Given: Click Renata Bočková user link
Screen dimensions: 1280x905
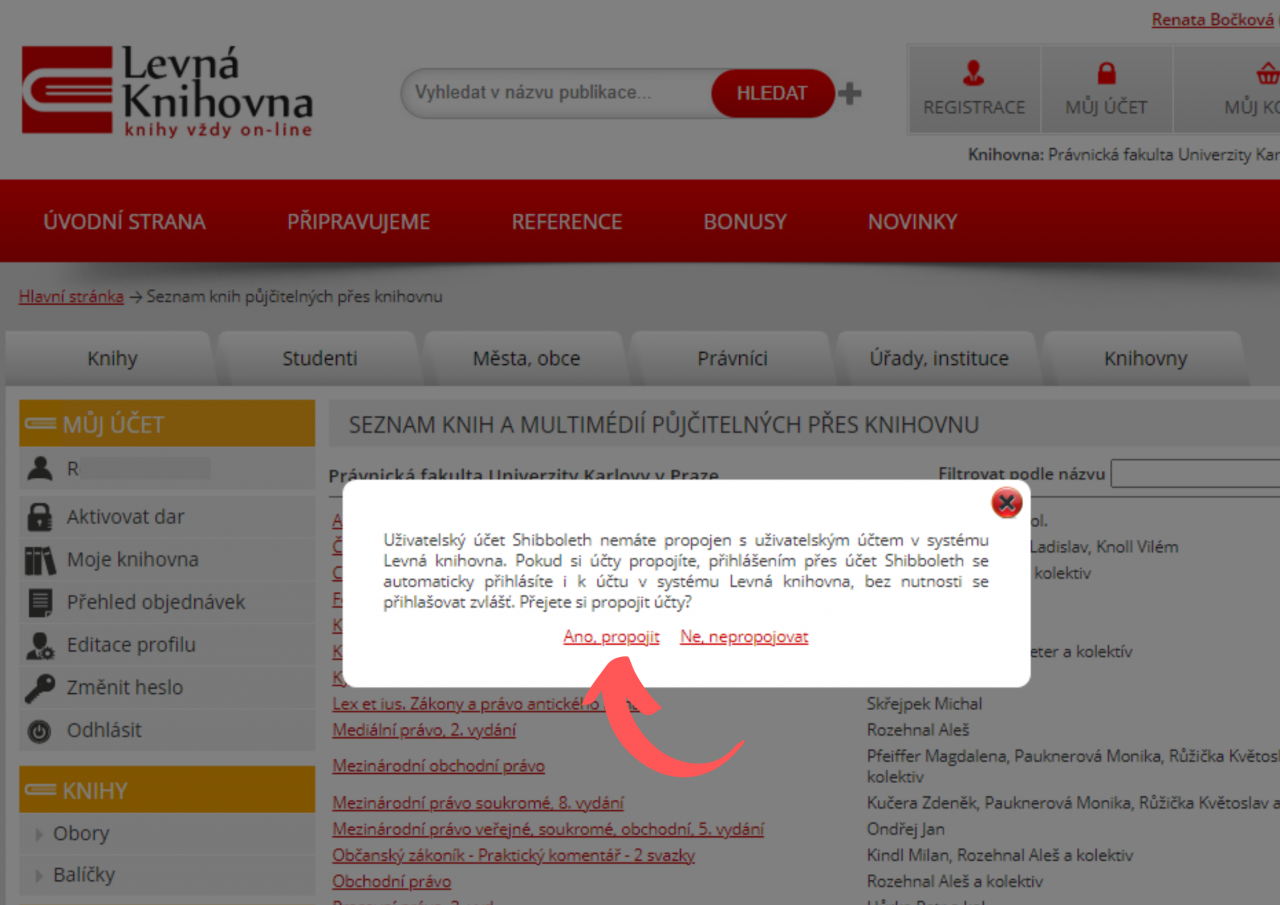Looking at the screenshot, I should (x=1213, y=20).
